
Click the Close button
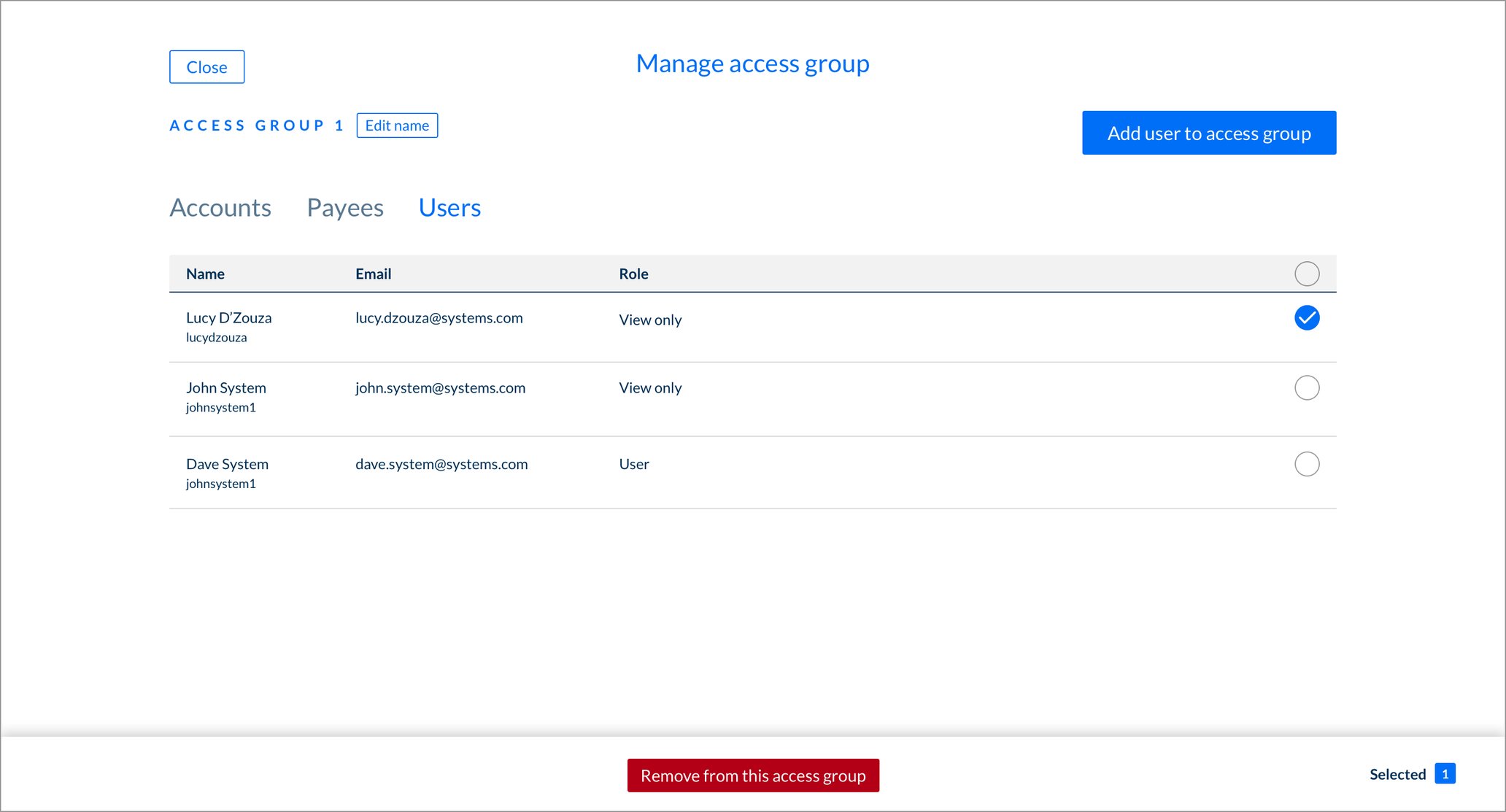click(206, 67)
